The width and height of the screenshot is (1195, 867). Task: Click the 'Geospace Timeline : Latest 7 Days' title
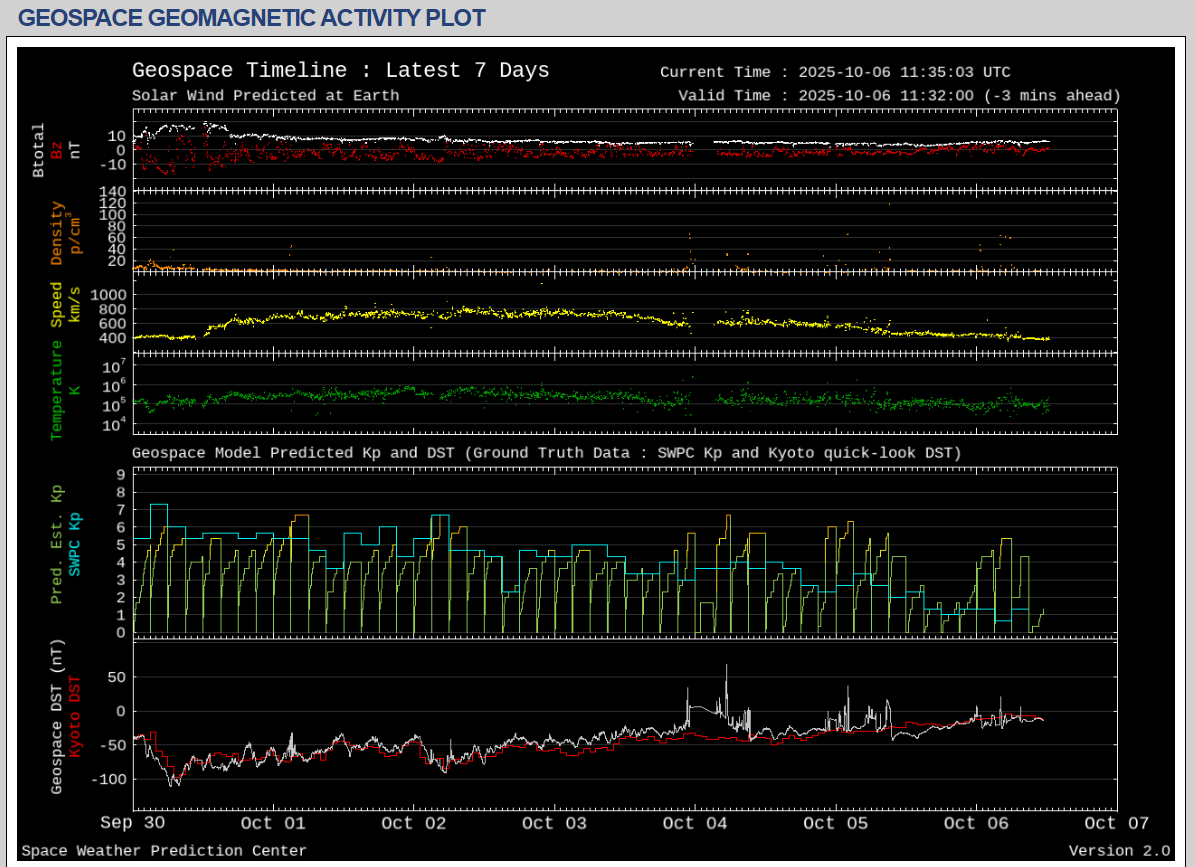pyautogui.click(x=340, y=71)
